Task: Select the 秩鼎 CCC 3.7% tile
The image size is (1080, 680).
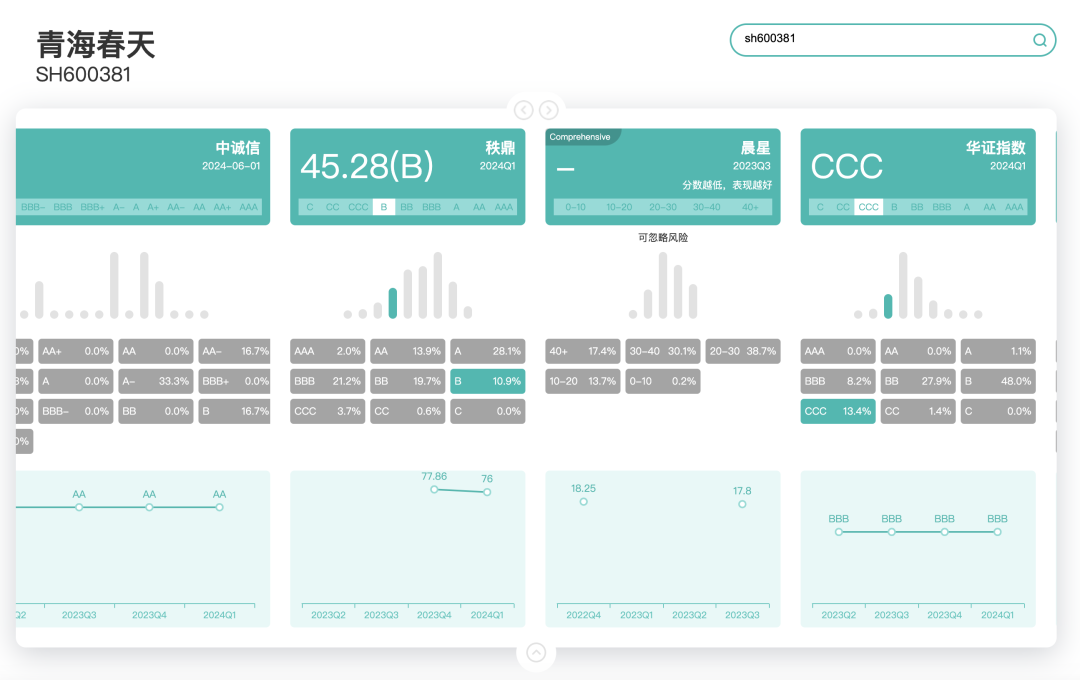Action: click(x=328, y=411)
